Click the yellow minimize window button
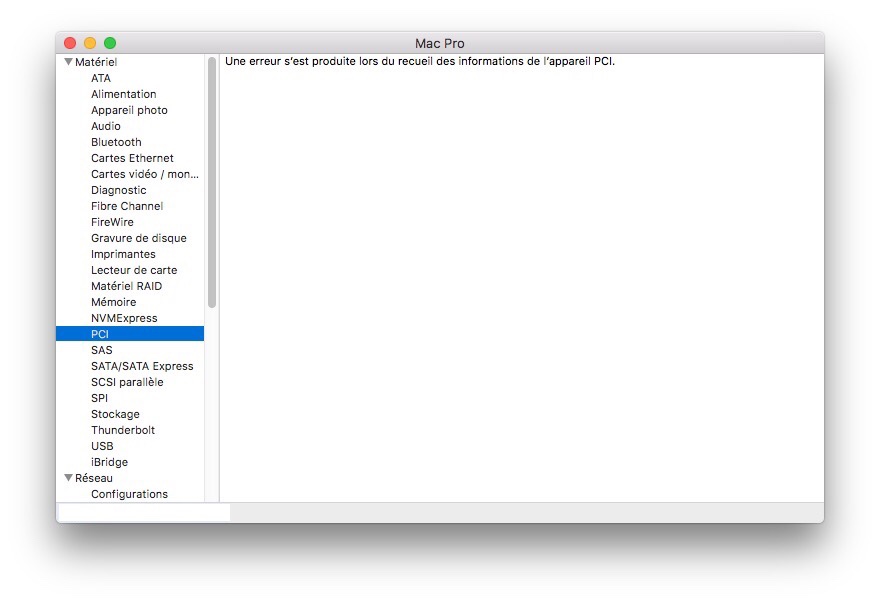 90,43
